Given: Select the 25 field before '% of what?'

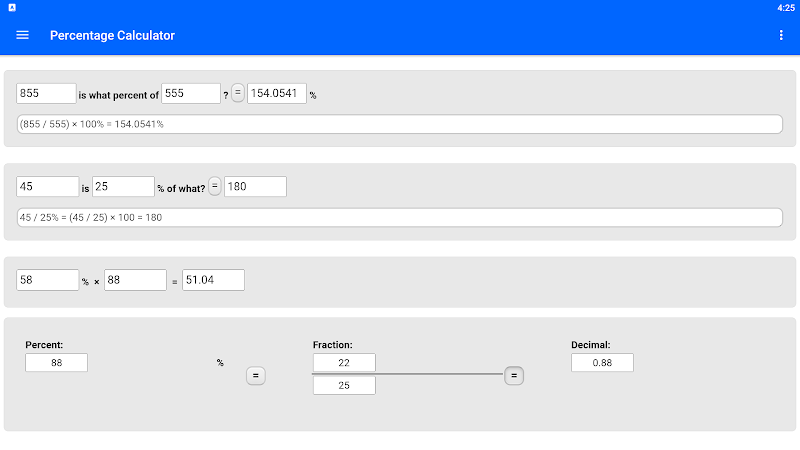Looking at the screenshot, I should [123, 187].
